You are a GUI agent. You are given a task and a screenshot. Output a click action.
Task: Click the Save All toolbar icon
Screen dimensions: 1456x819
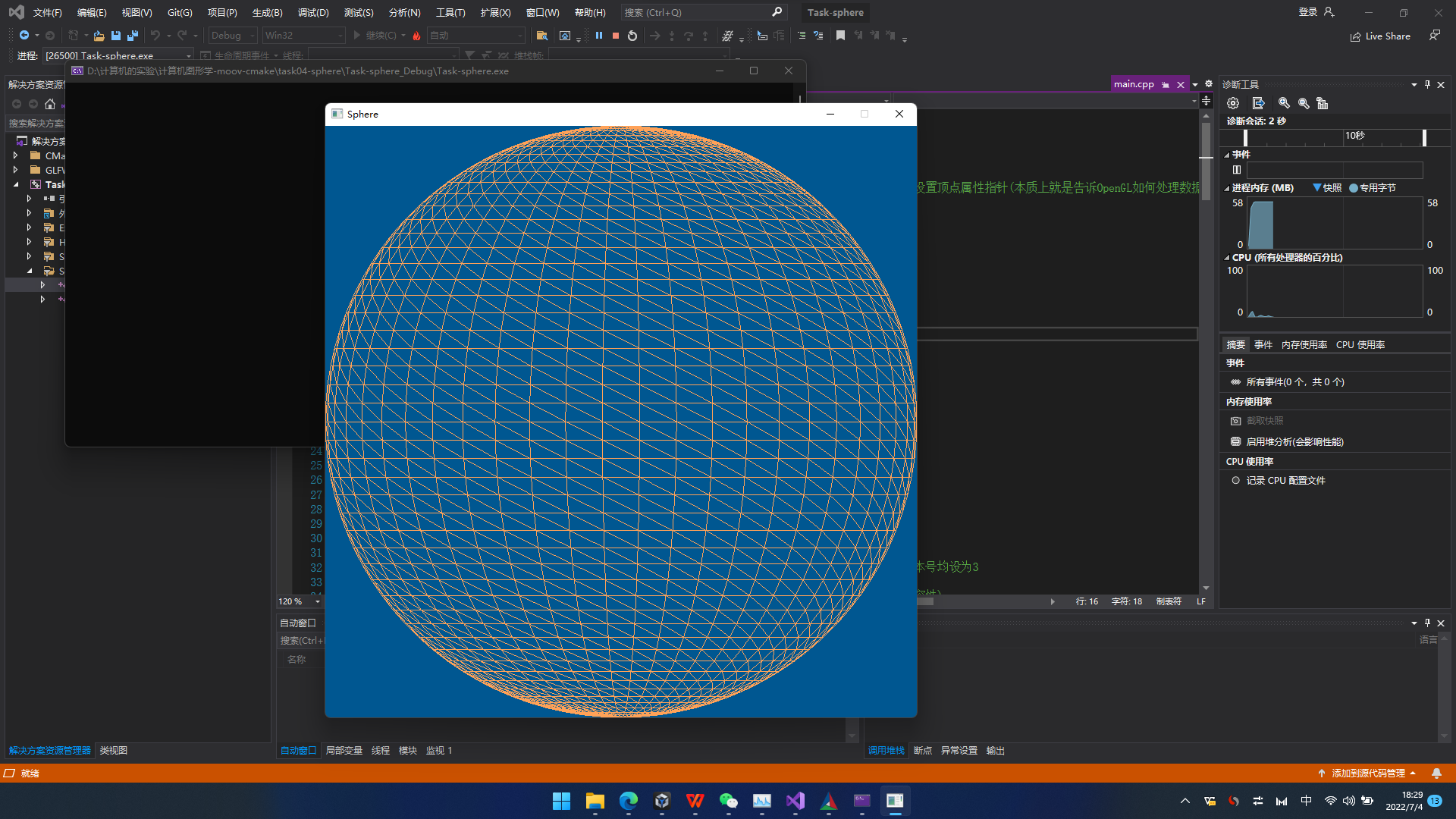click(133, 36)
